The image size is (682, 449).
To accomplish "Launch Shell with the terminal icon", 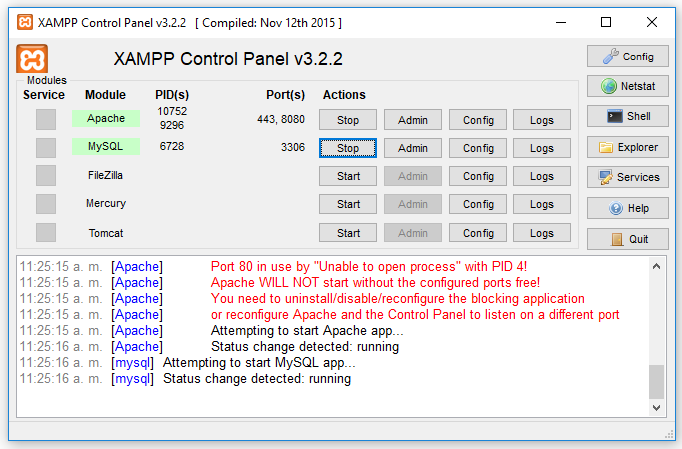I will click(628, 116).
